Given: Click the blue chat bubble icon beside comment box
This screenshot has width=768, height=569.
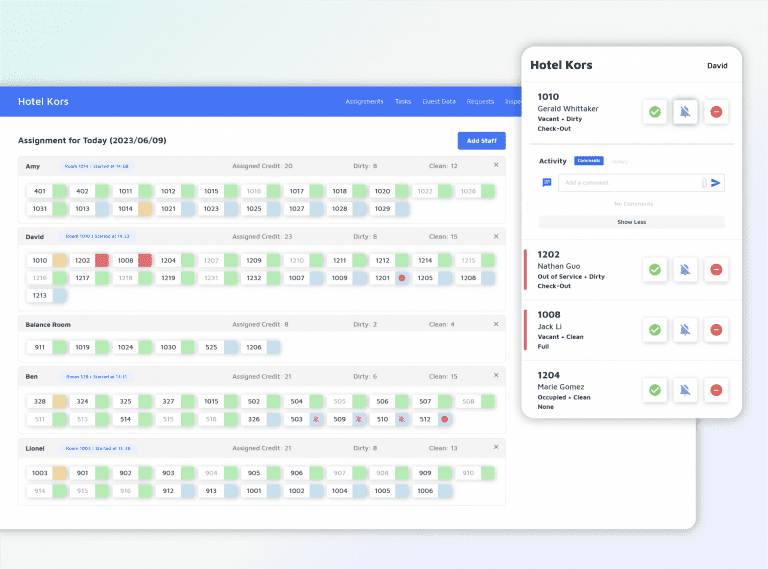Looking at the screenshot, I should (x=546, y=183).
